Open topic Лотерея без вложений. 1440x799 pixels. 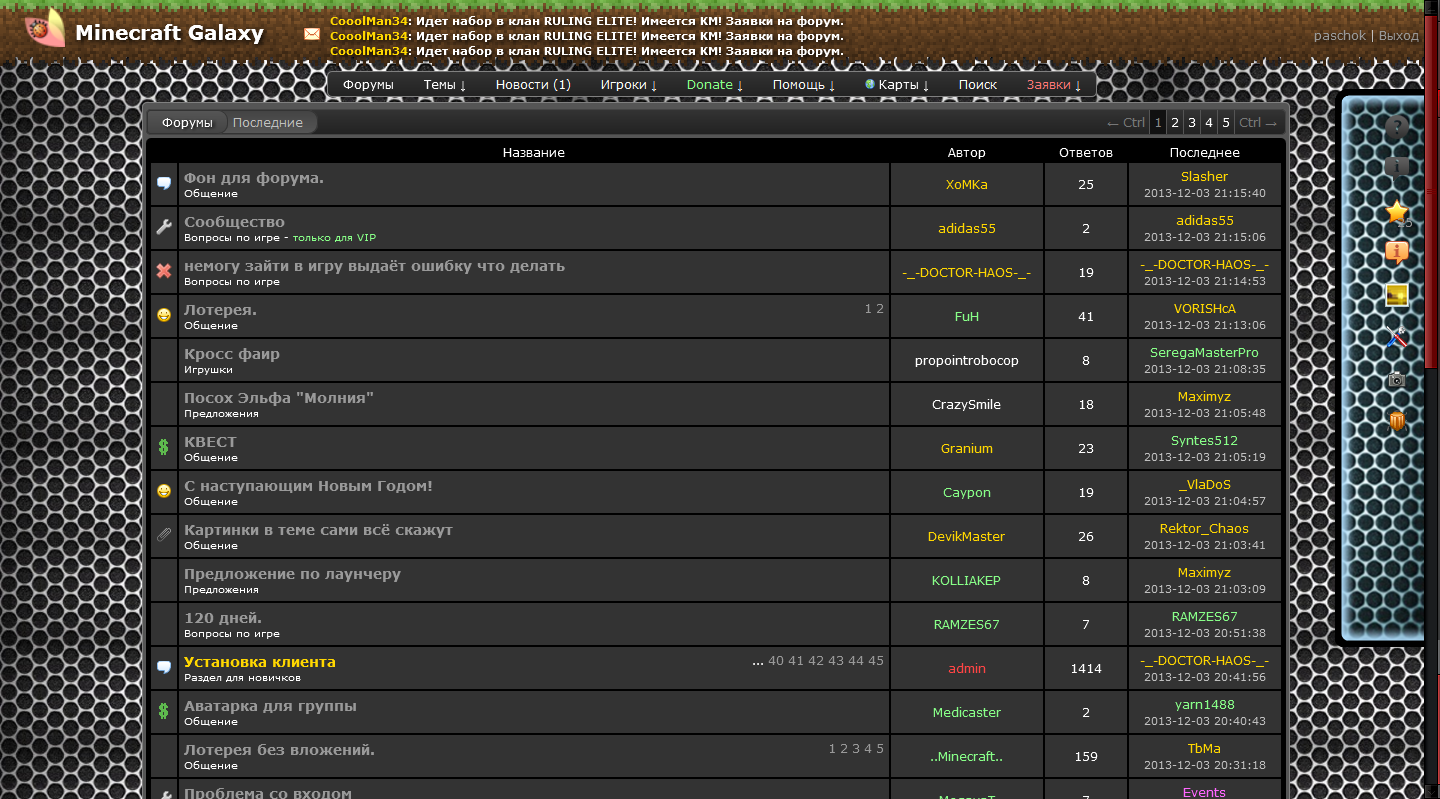point(279,750)
